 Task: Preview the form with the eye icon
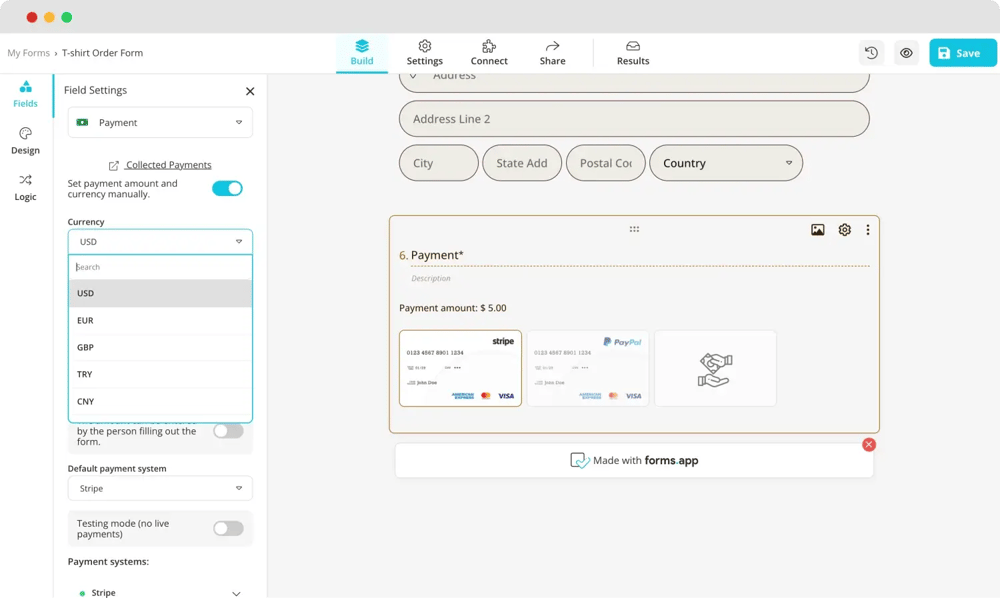906,52
